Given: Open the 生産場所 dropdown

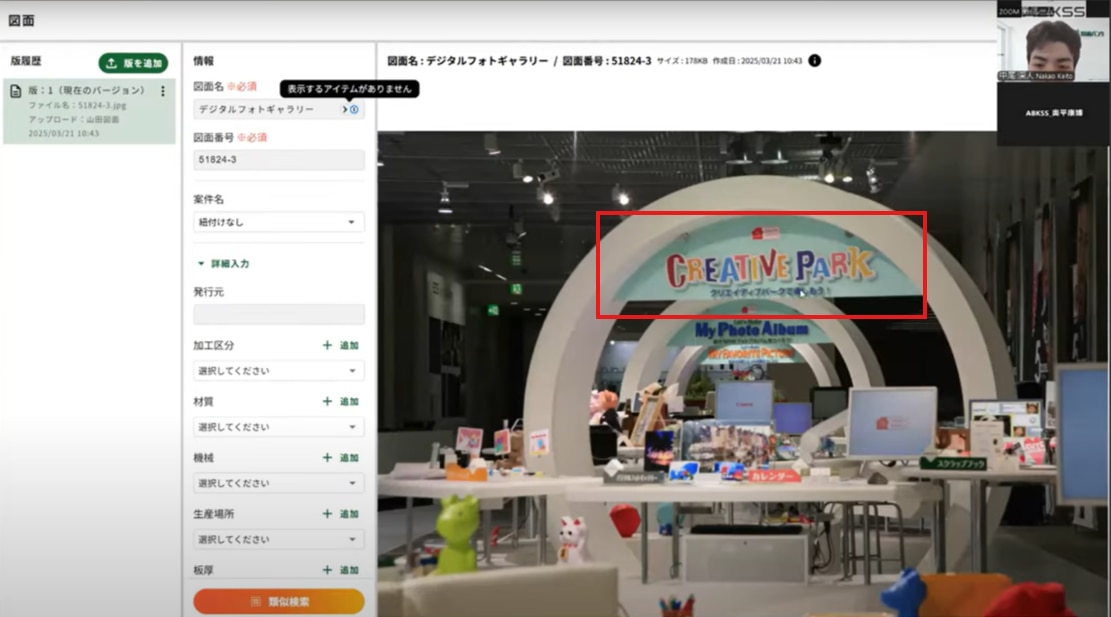Looking at the screenshot, I should pos(278,539).
